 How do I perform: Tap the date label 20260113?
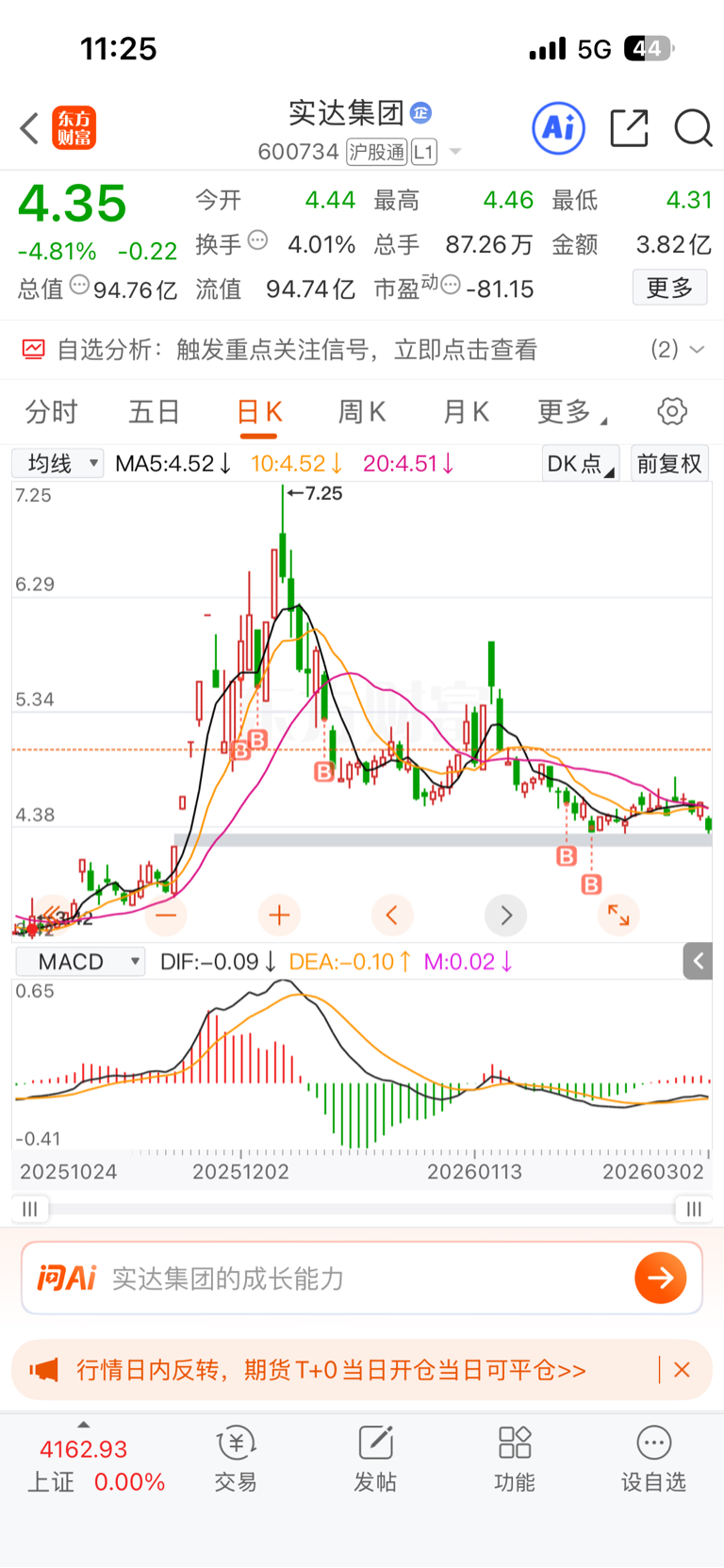coord(474,1172)
